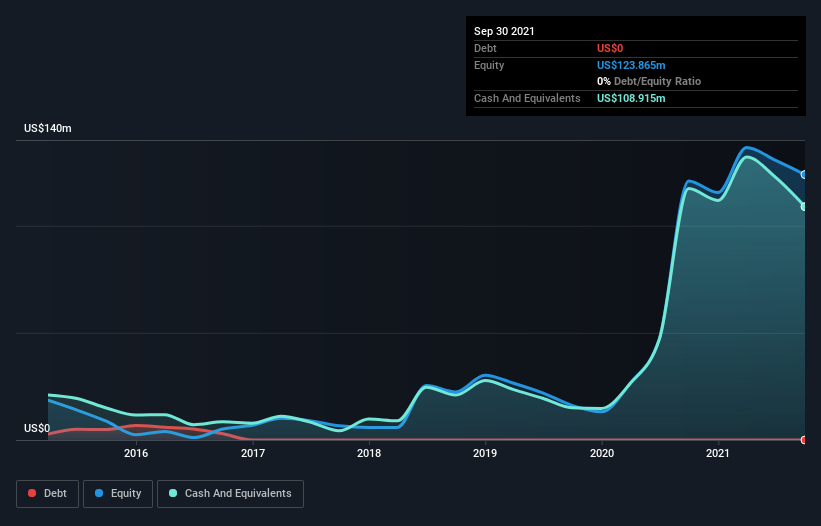Click the blue Equity end-point marker
821x526 pixels.
[804, 175]
